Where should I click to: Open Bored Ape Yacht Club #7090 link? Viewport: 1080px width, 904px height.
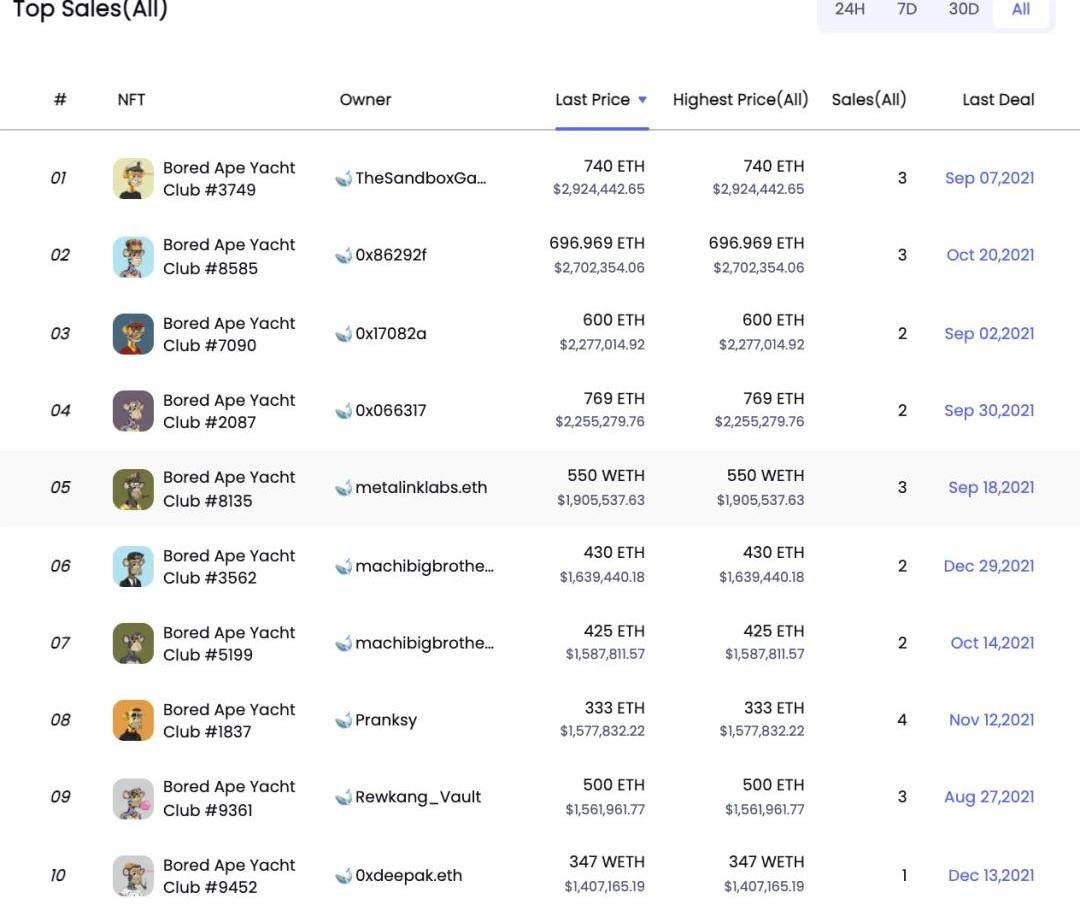click(x=229, y=334)
